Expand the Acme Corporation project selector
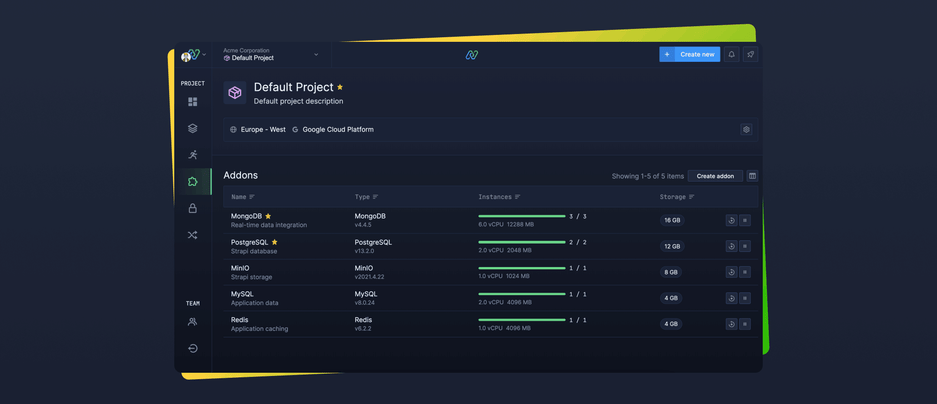 click(x=271, y=54)
